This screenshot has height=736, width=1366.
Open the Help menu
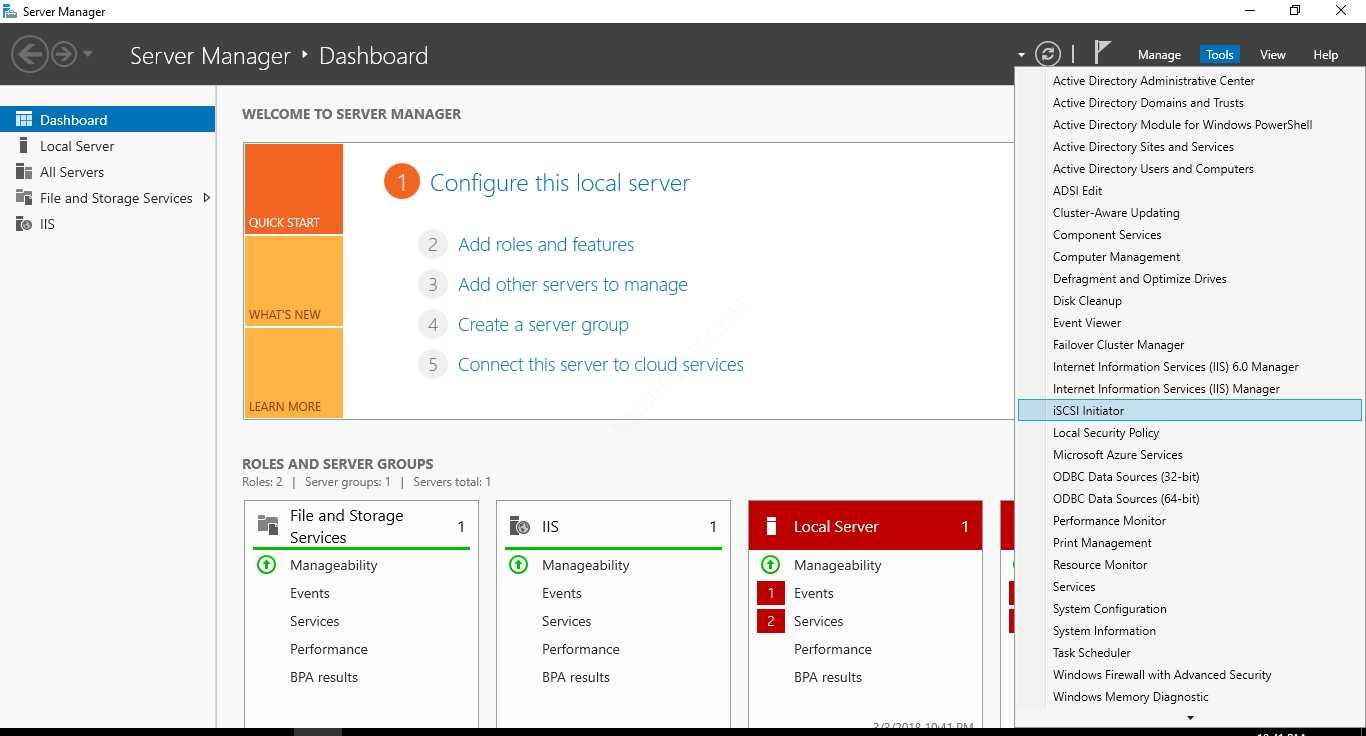[x=1325, y=55]
